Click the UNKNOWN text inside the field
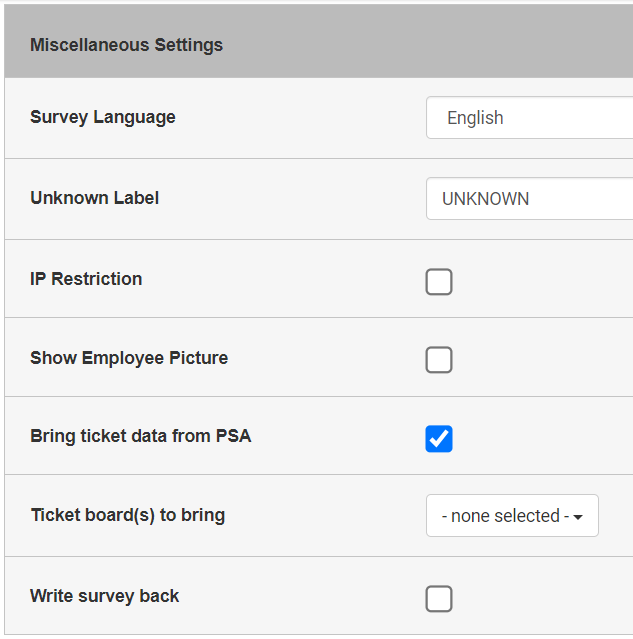This screenshot has height=639, width=633. tap(485, 199)
